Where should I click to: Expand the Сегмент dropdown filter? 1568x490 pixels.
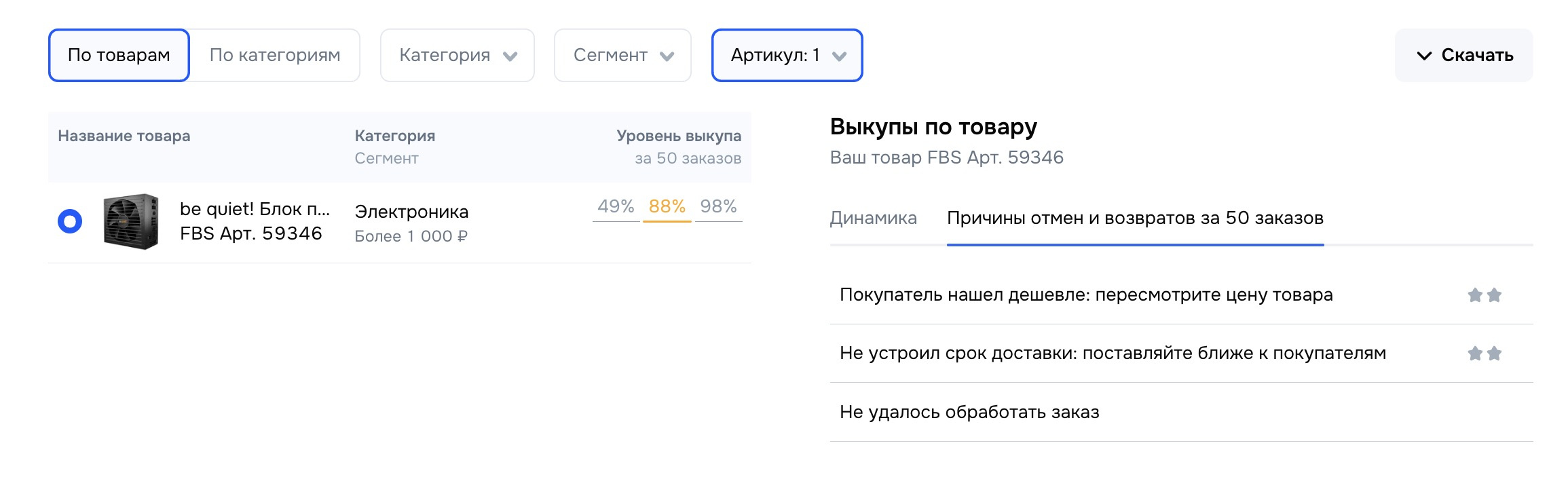tap(622, 55)
